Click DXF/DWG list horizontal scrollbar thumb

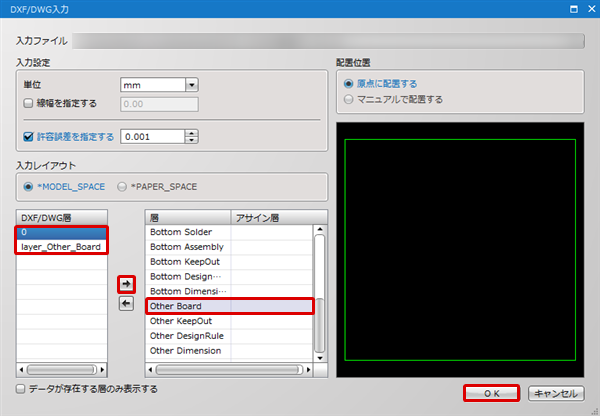pos(62,370)
